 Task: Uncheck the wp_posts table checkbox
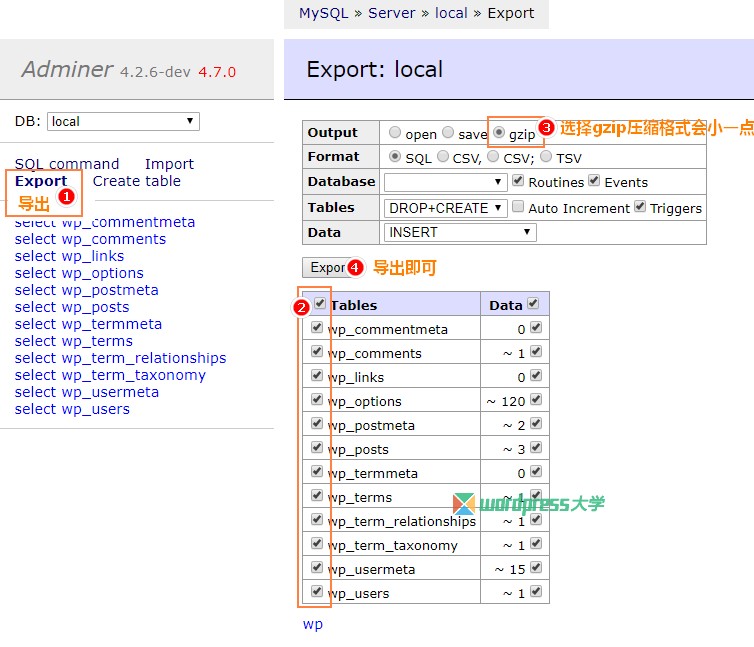pyautogui.click(x=316, y=447)
